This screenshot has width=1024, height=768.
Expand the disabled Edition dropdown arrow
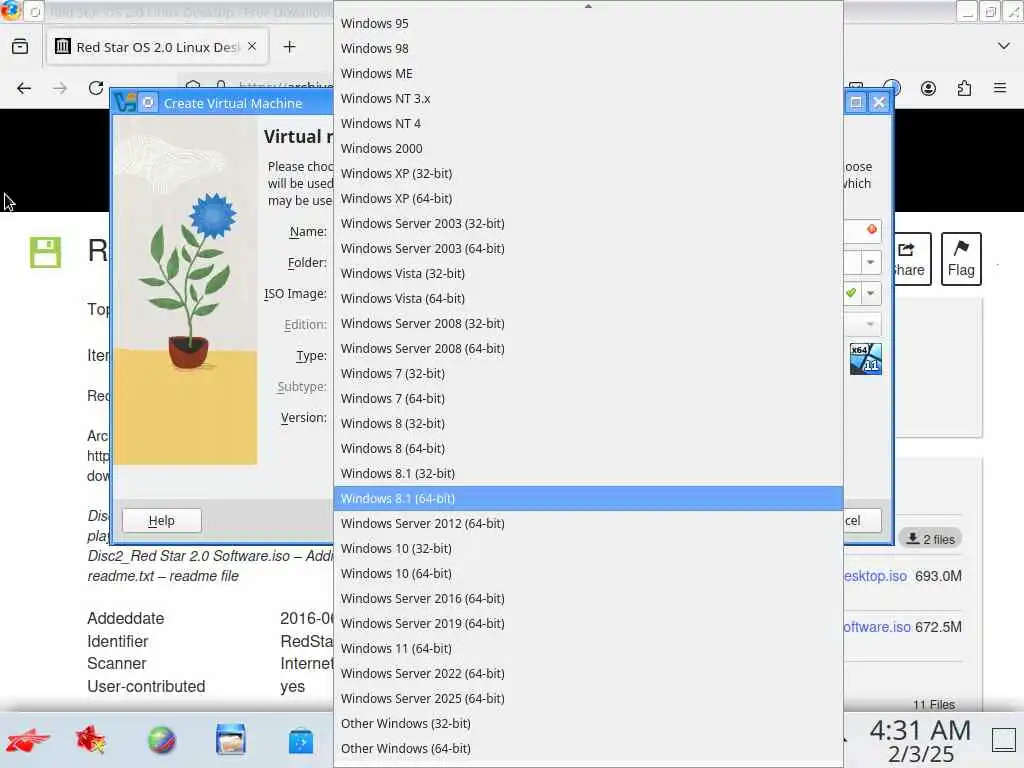click(x=871, y=324)
